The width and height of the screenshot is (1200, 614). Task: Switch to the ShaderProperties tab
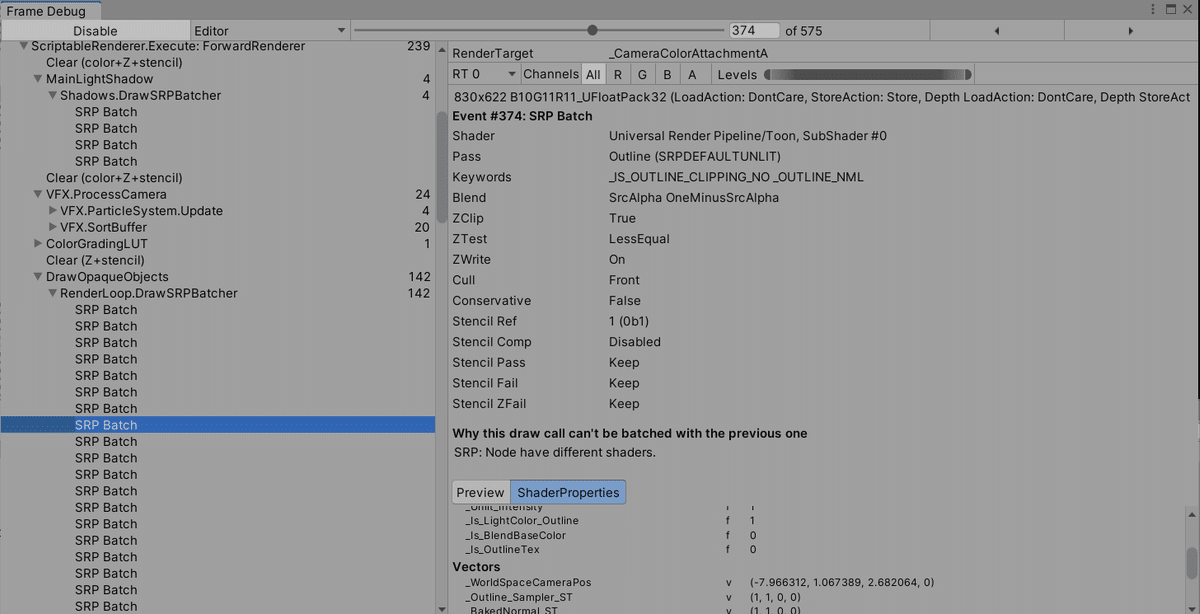pos(568,492)
